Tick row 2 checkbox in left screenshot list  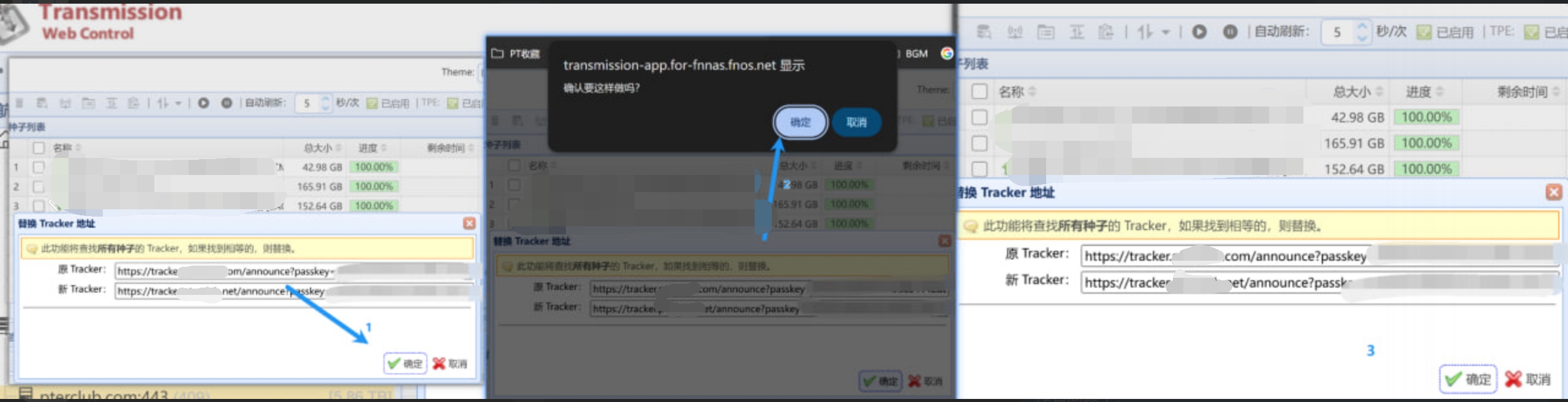[x=39, y=186]
